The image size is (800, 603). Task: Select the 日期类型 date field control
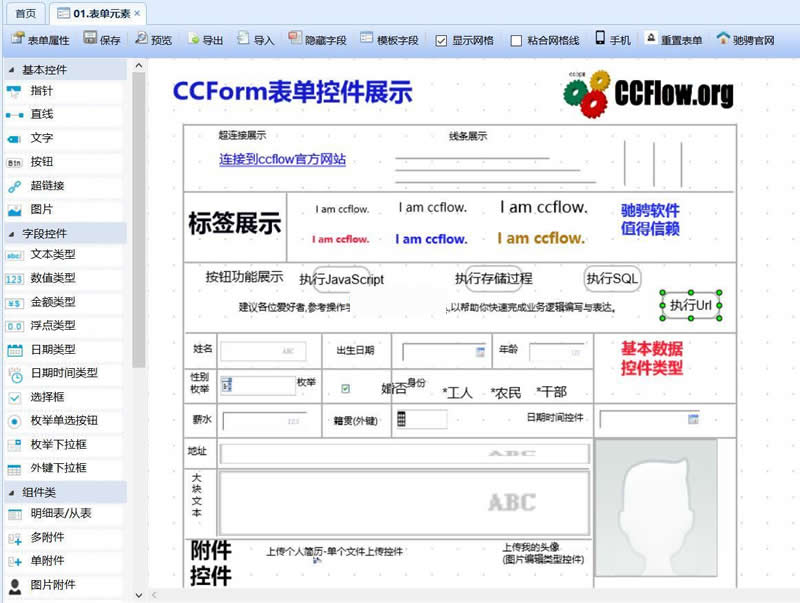point(50,352)
